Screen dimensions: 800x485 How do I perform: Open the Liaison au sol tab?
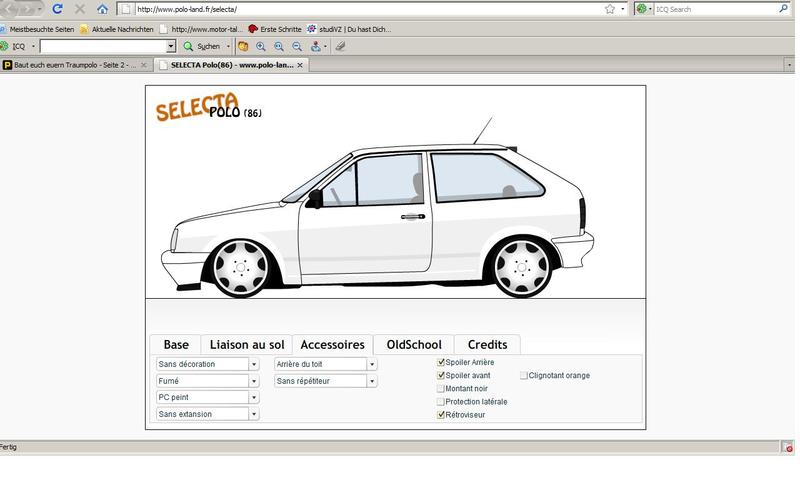pyautogui.click(x=247, y=345)
